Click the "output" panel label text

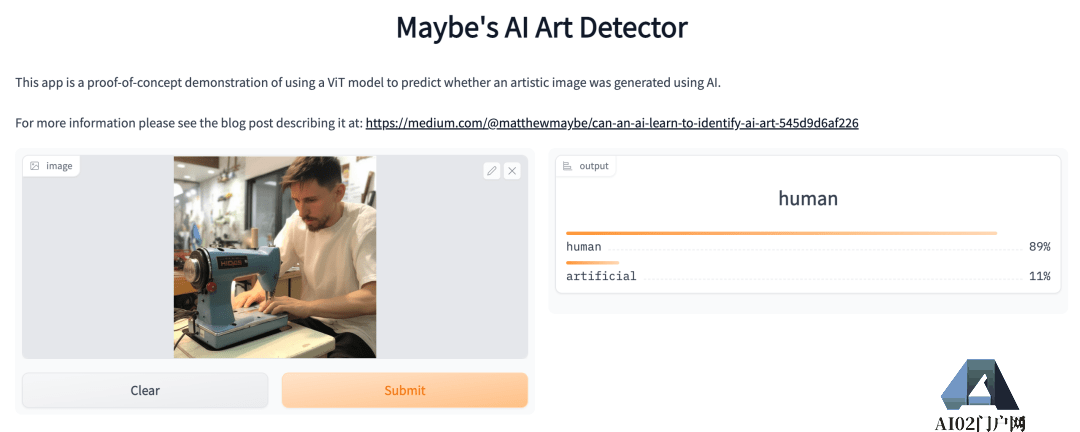coord(594,166)
